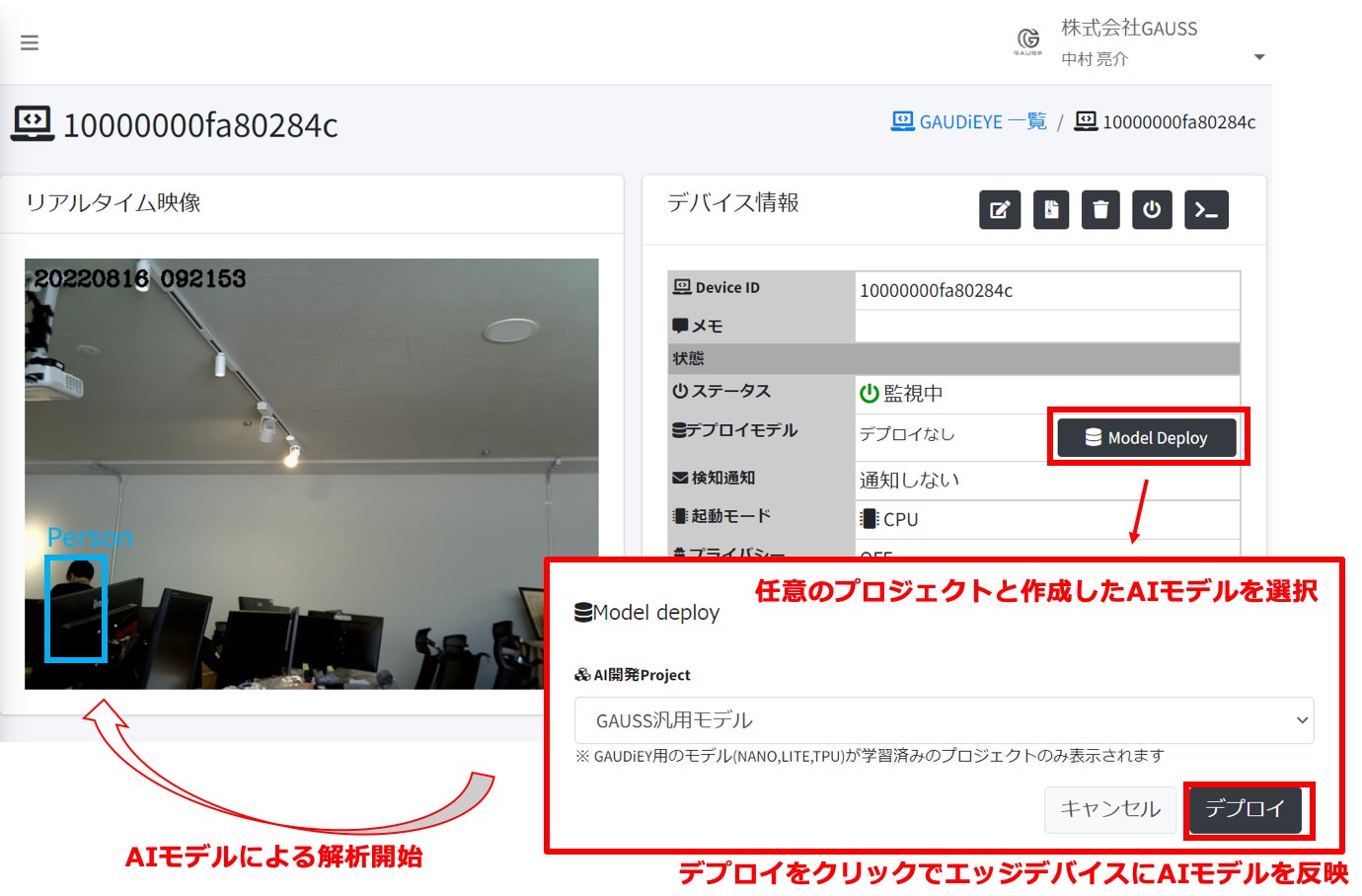1362x896 pixels.
Task: Click the 通知しない notification value
Action: pos(909,480)
